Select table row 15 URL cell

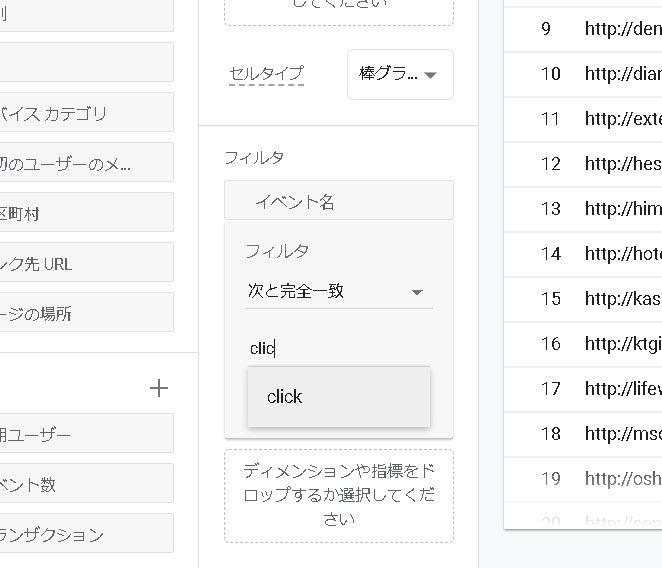click(x=622, y=298)
